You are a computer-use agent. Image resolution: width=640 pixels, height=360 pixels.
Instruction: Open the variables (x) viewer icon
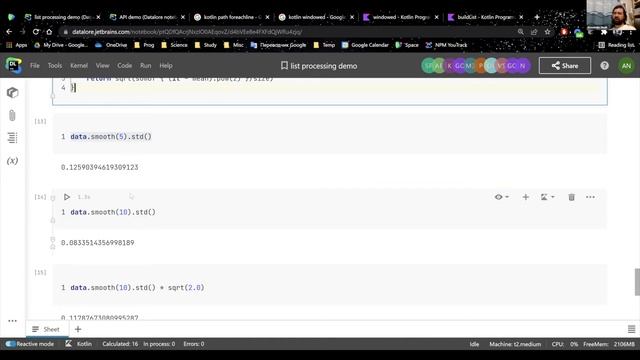click(x=12, y=161)
